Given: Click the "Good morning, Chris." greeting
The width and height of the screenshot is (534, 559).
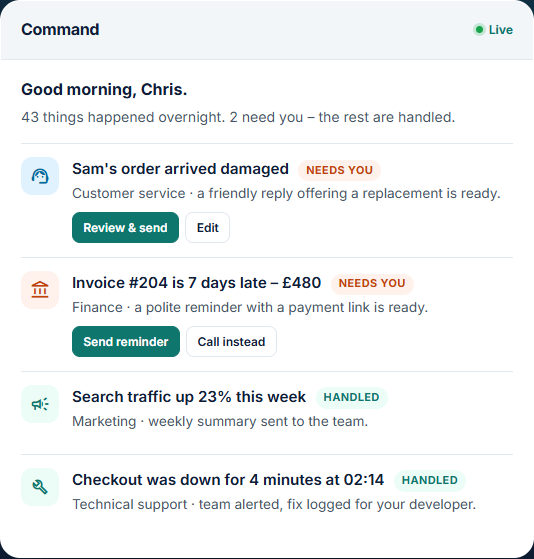Looking at the screenshot, I should click(104, 89).
